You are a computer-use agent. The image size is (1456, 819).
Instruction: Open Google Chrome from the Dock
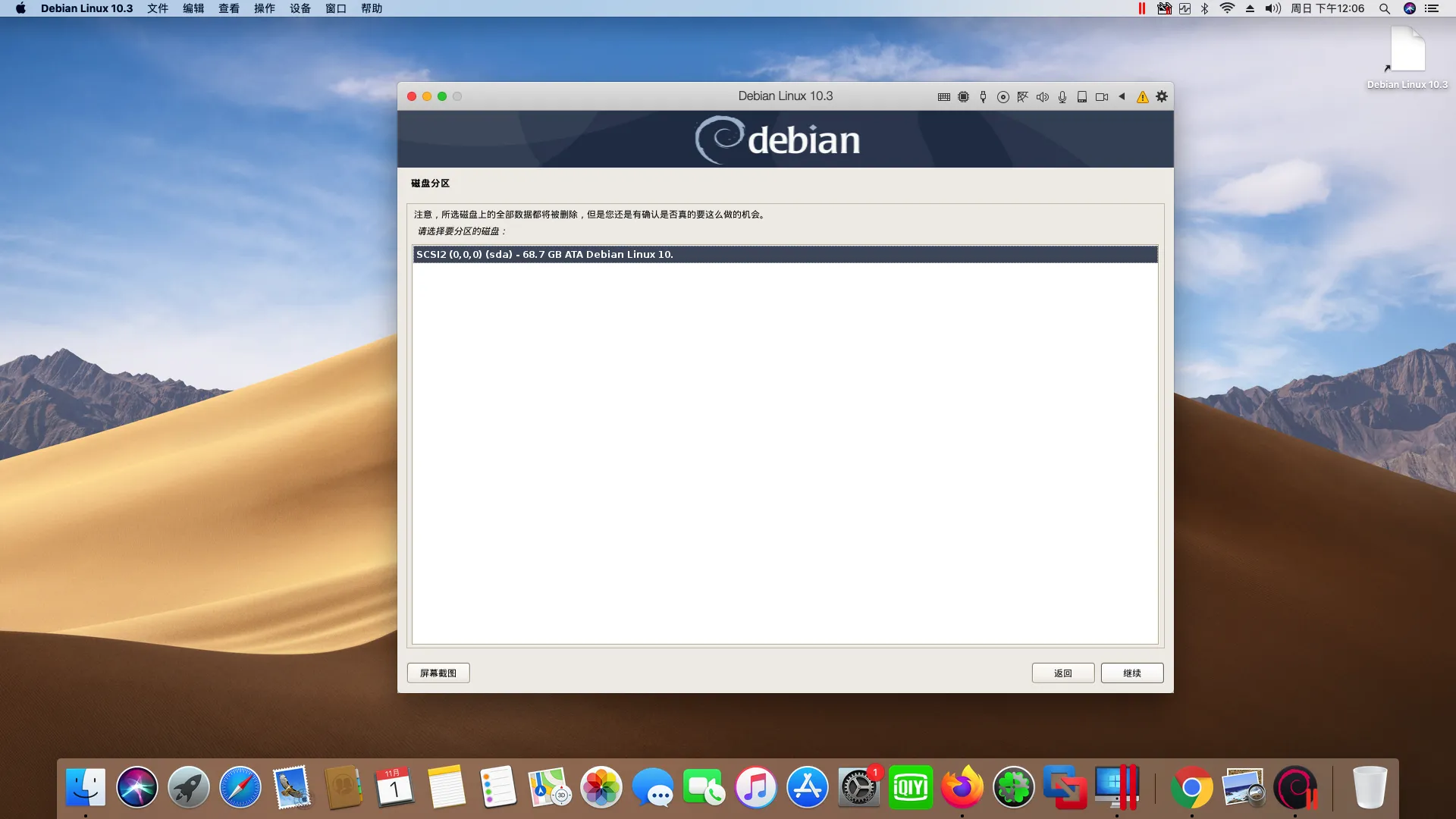[x=1191, y=789]
